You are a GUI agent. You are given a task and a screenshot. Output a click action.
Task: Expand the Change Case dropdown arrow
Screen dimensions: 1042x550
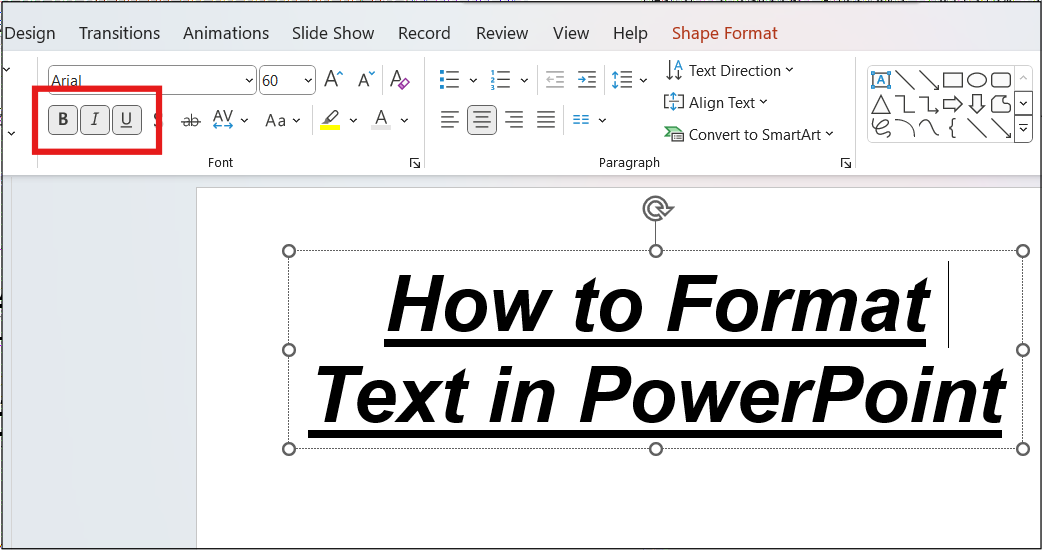(296, 120)
